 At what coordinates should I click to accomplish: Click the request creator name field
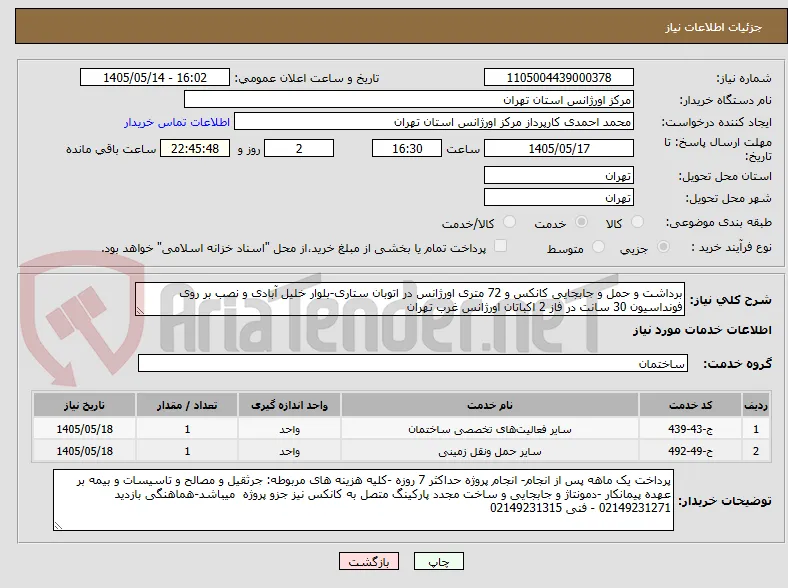pyautogui.click(x=434, y=122)
